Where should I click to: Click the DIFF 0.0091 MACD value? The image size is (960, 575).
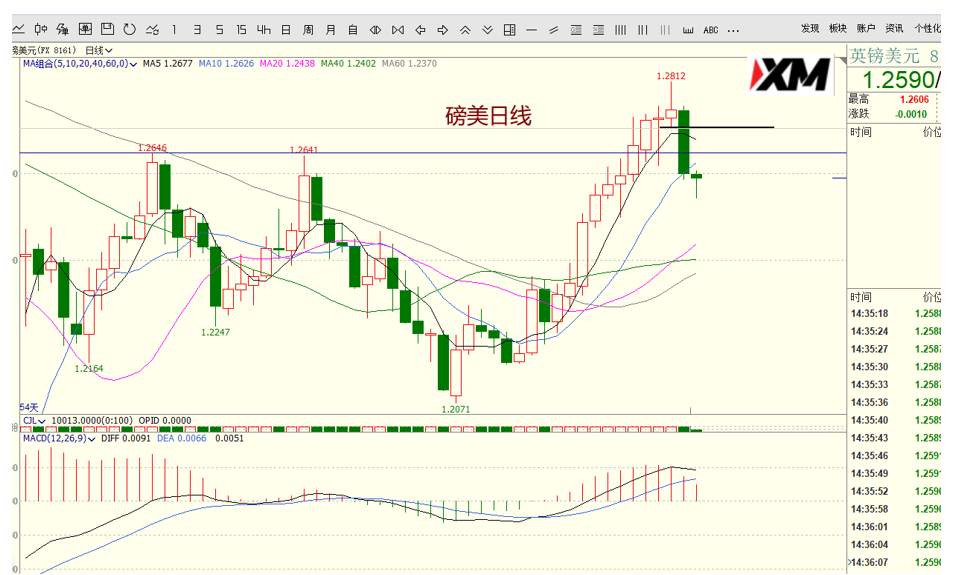(x=126, y=438)
